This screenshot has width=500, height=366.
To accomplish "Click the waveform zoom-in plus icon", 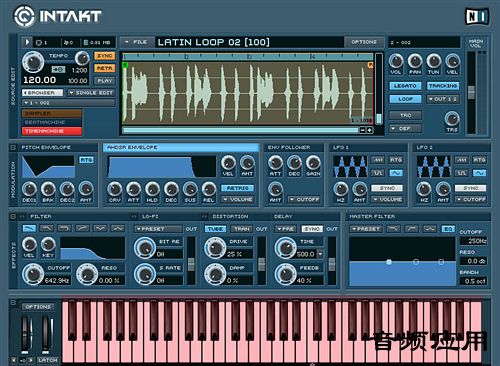I will pyautogui.click(x=370, y=130).
